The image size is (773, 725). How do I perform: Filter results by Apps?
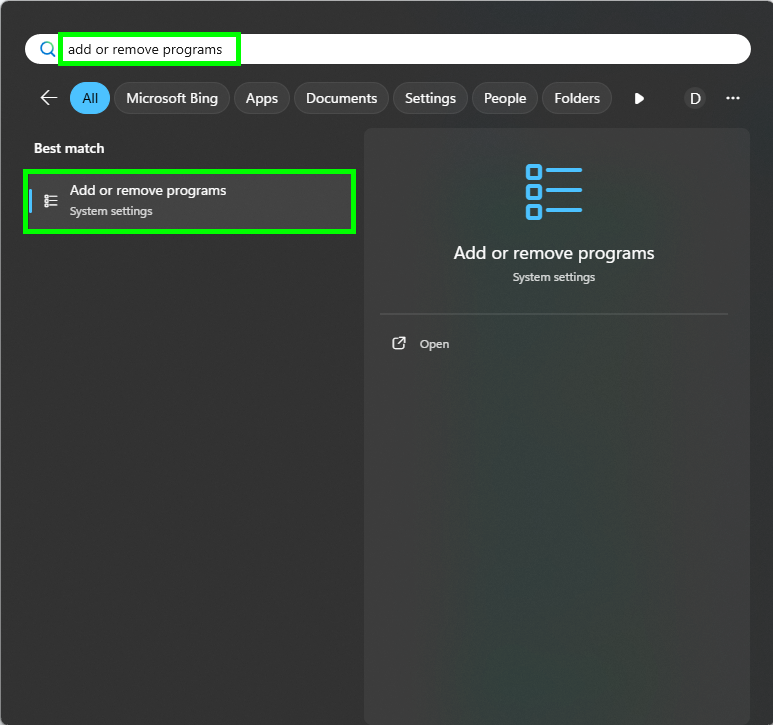(262, 98)
